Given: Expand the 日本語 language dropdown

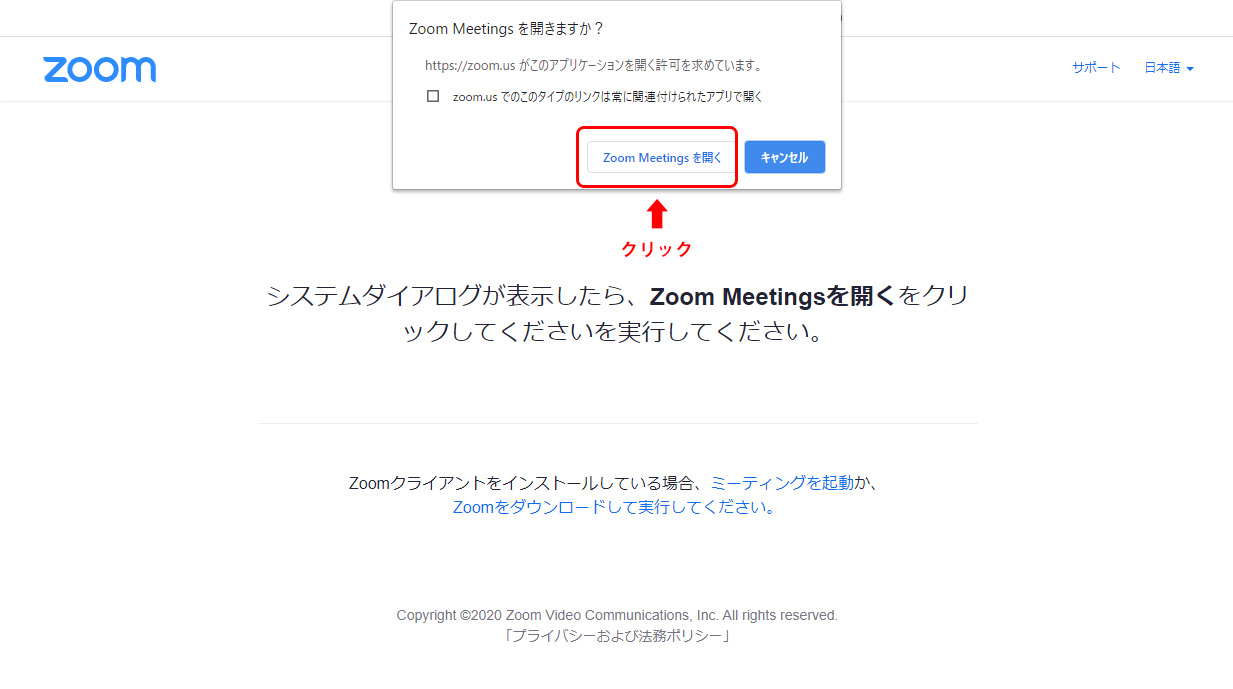Looking at the screenshot, I should pyautogui.click(x=1169, y=68).
